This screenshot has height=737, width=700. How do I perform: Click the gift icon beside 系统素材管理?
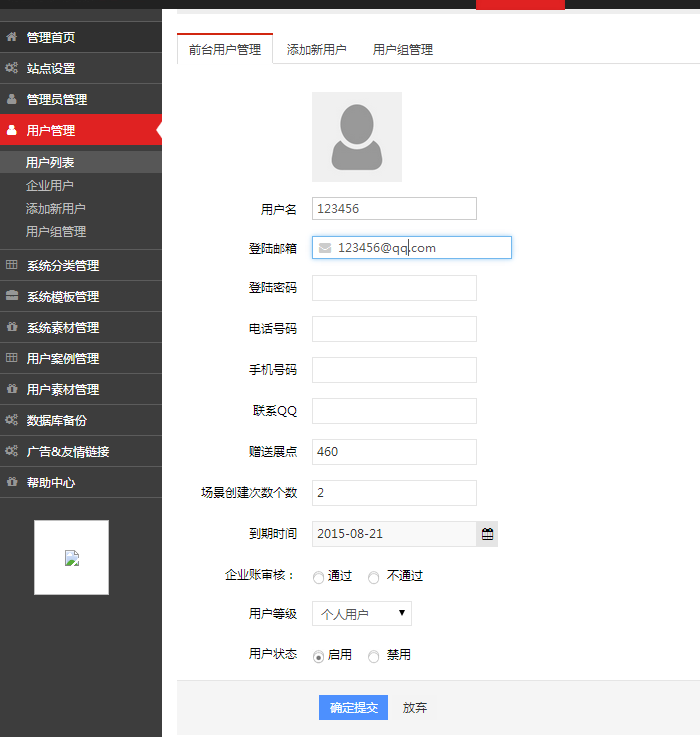coord(12,327)
